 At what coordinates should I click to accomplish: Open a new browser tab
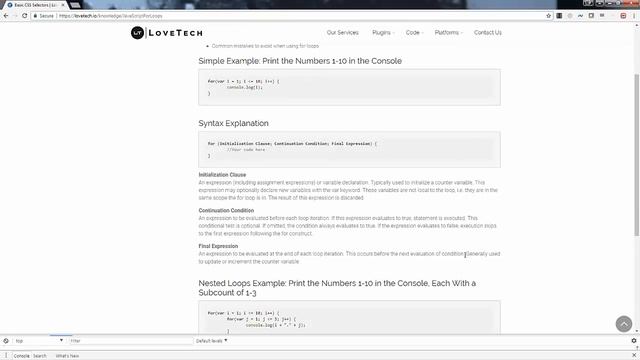75,5
